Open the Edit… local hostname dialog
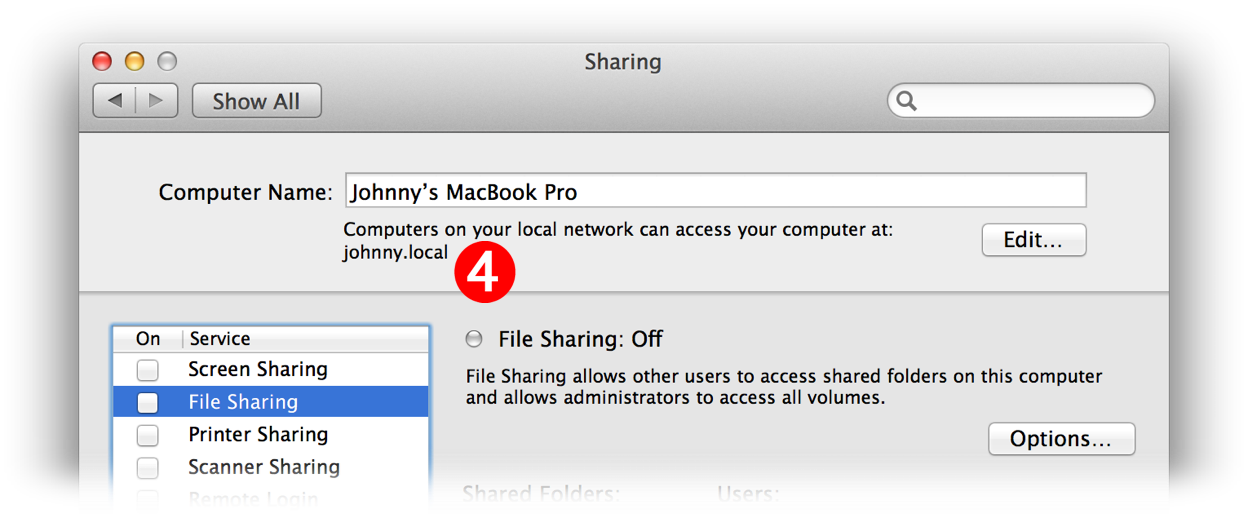Screen dimensions: 1248x515 tap(1033, 240)
